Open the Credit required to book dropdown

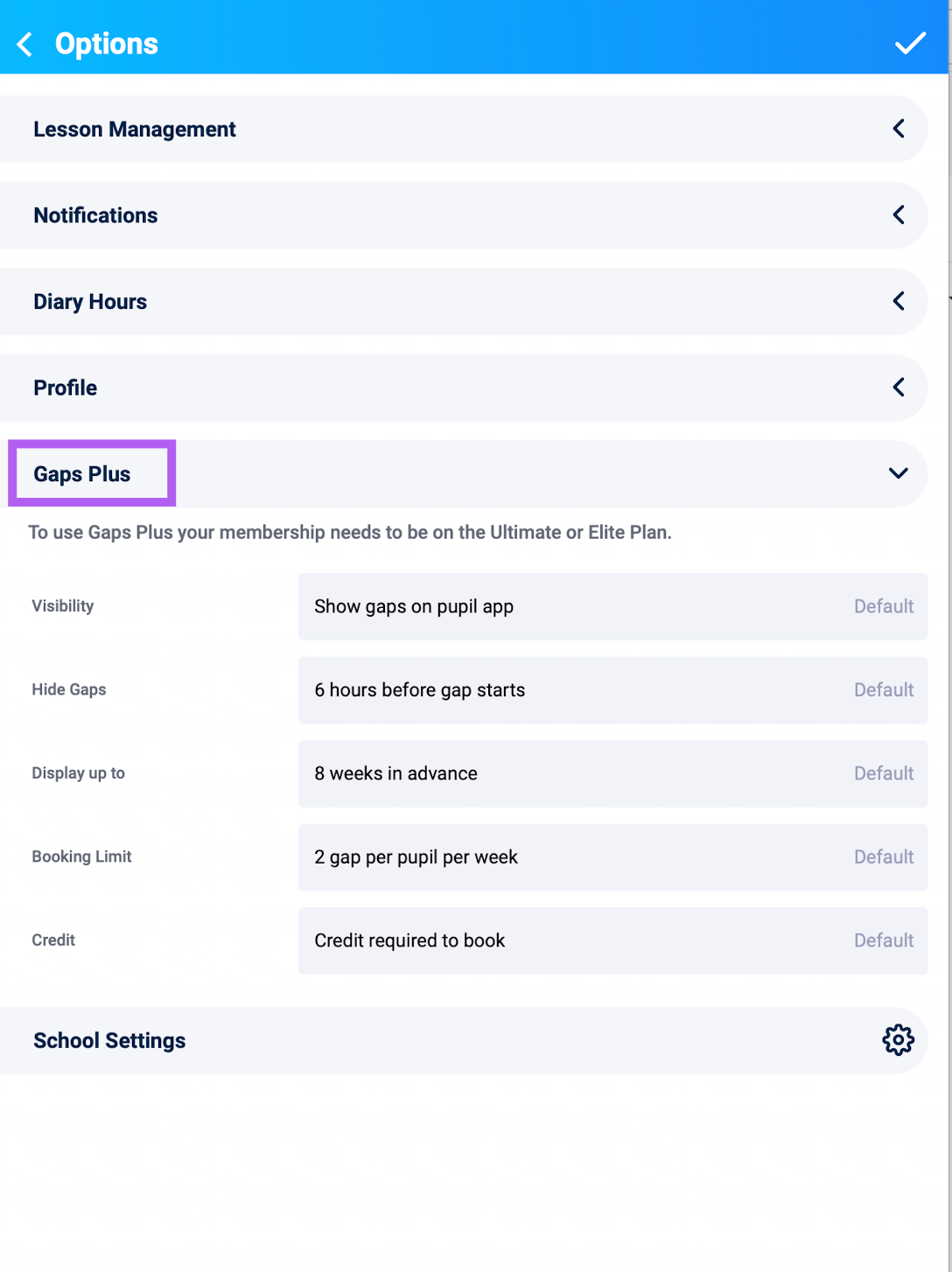[x=612, y=940]
